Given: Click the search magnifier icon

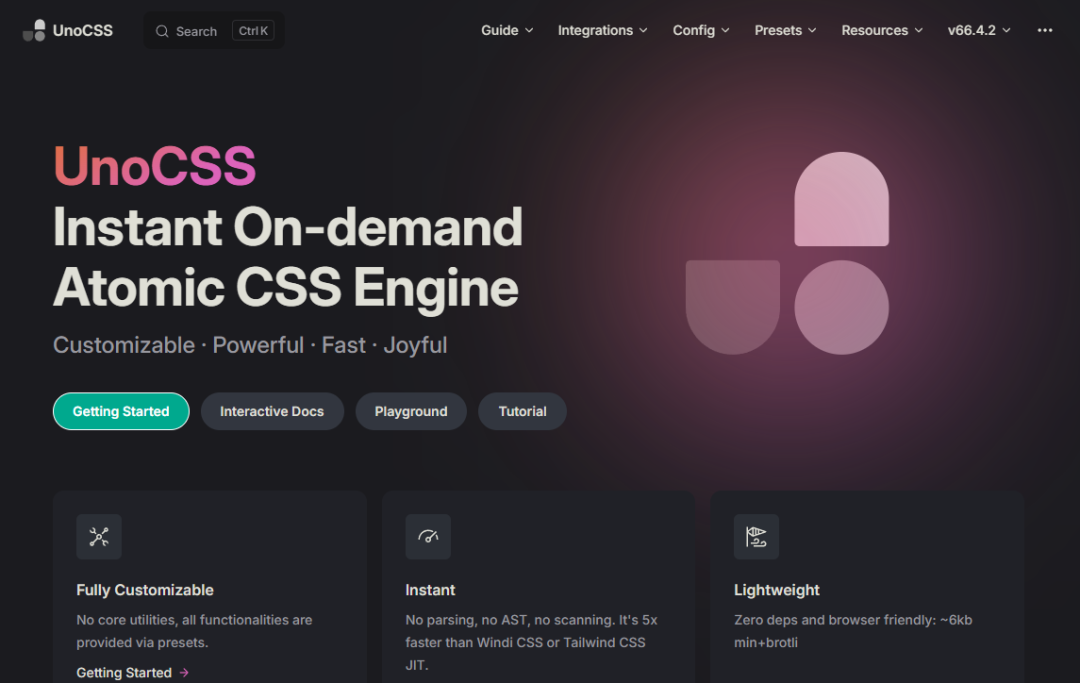Looking at the screenshot, I should tap(162, 31).
